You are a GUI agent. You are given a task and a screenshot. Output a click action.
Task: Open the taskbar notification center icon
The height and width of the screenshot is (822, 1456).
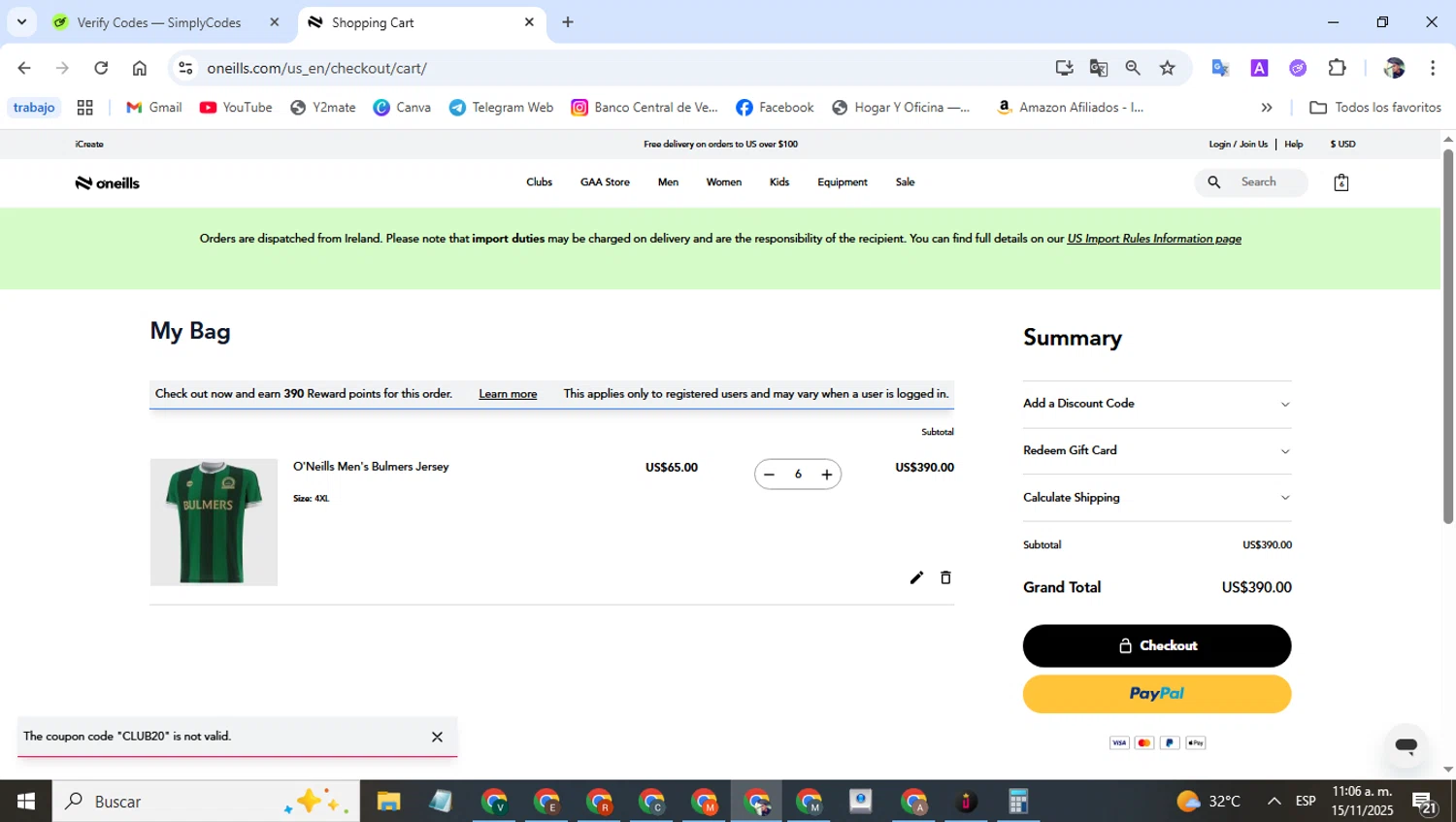tap(1425, 803)
